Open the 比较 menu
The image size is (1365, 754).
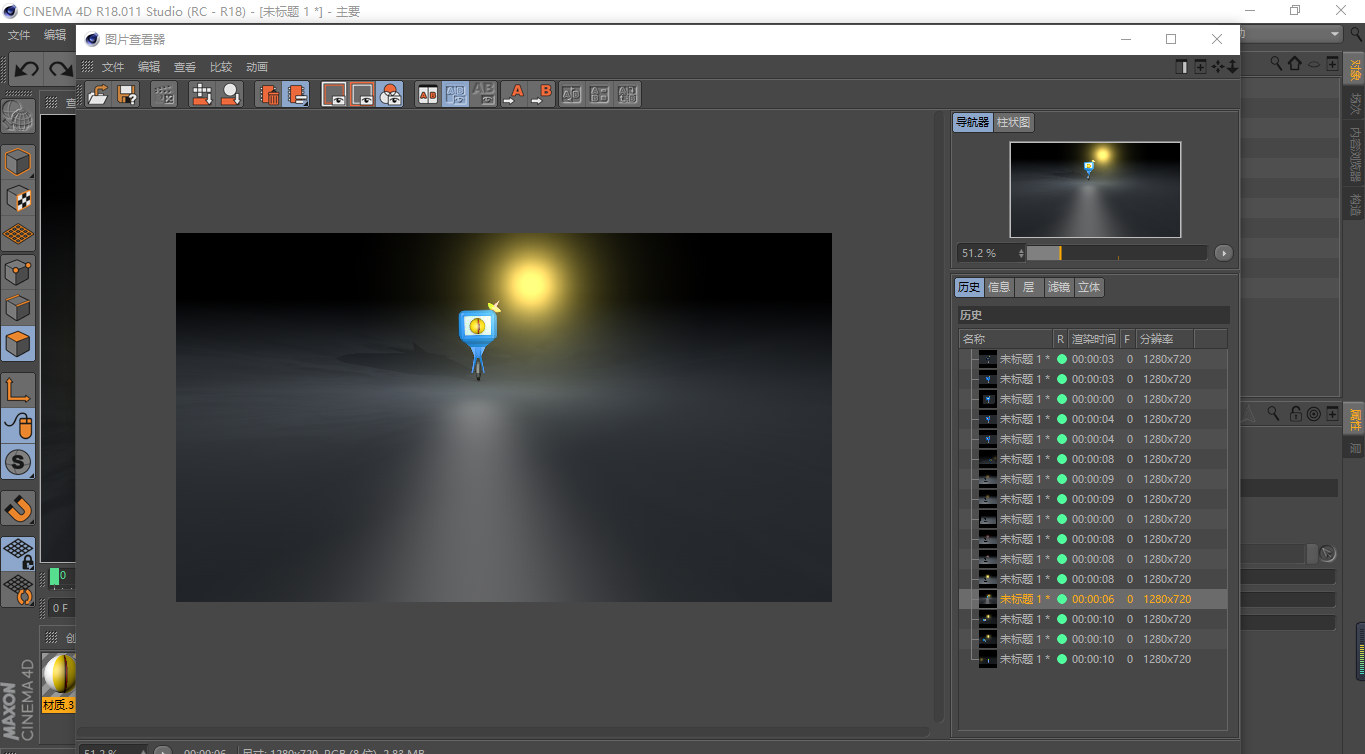(x=220, y=67)
